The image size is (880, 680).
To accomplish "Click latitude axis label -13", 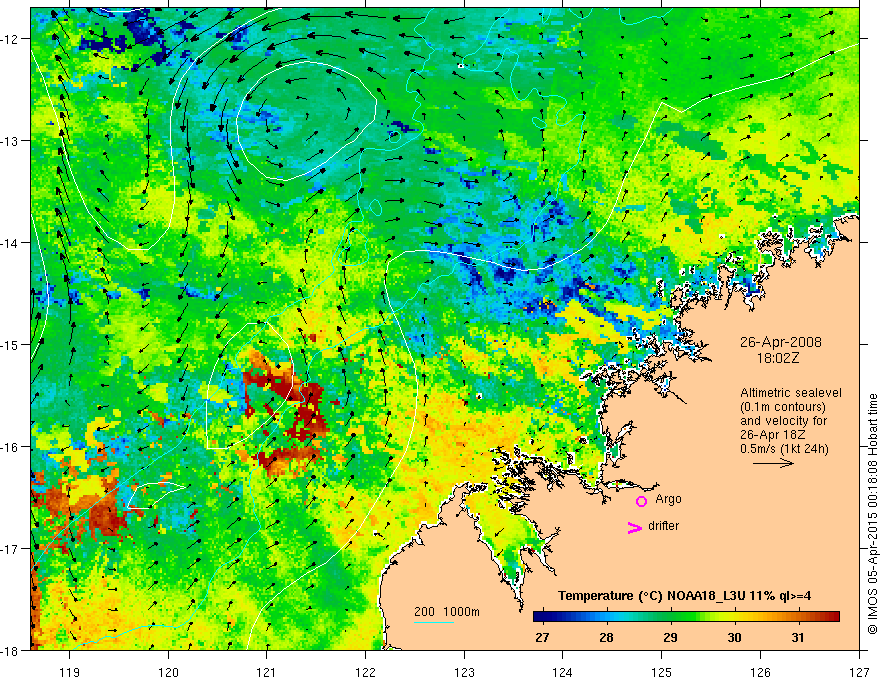I will 10,141.
